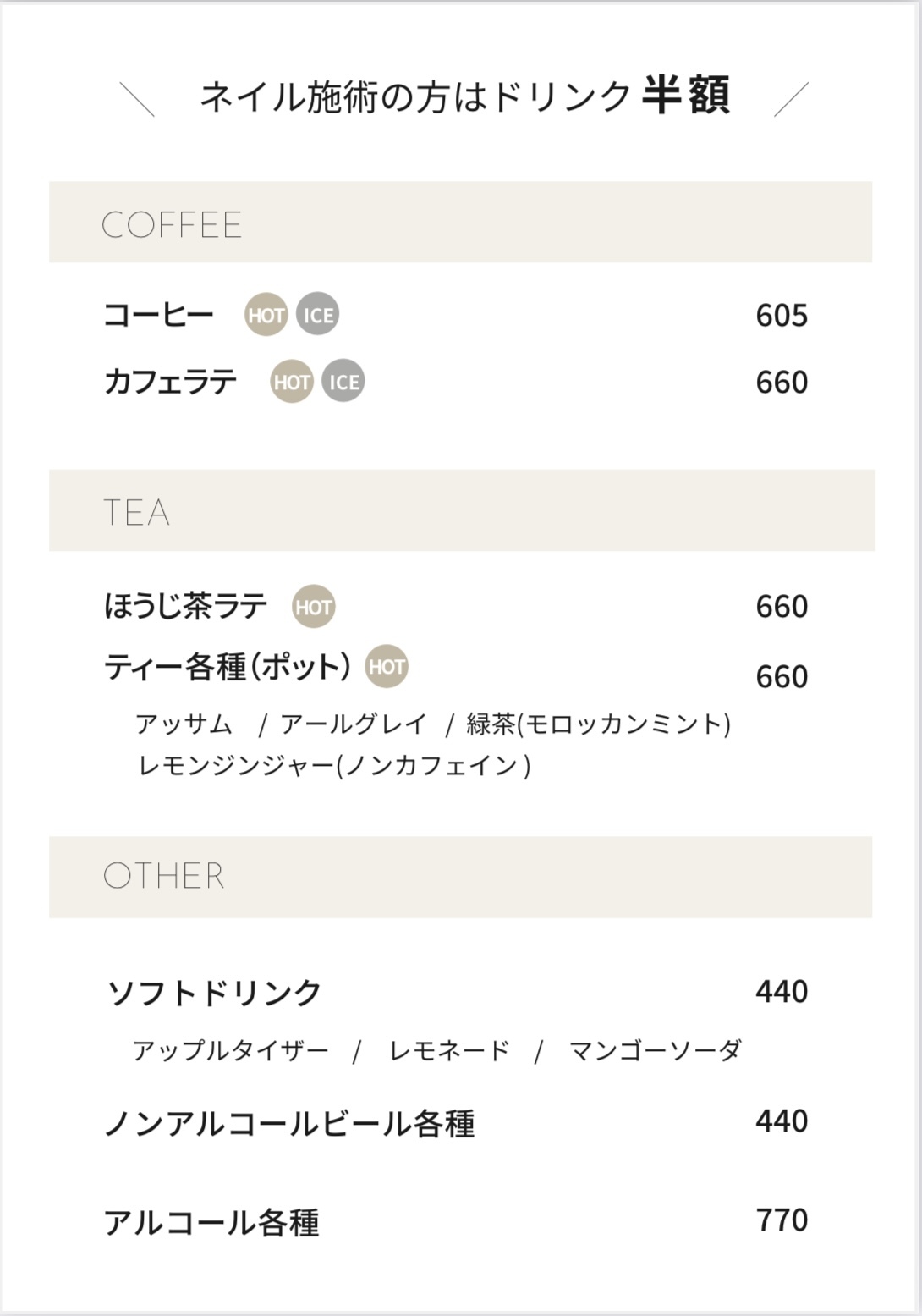Screen dimensions: 922x1316
Task: Click the 770 price for アルコール各種
Action: (x=782, y=1220)
